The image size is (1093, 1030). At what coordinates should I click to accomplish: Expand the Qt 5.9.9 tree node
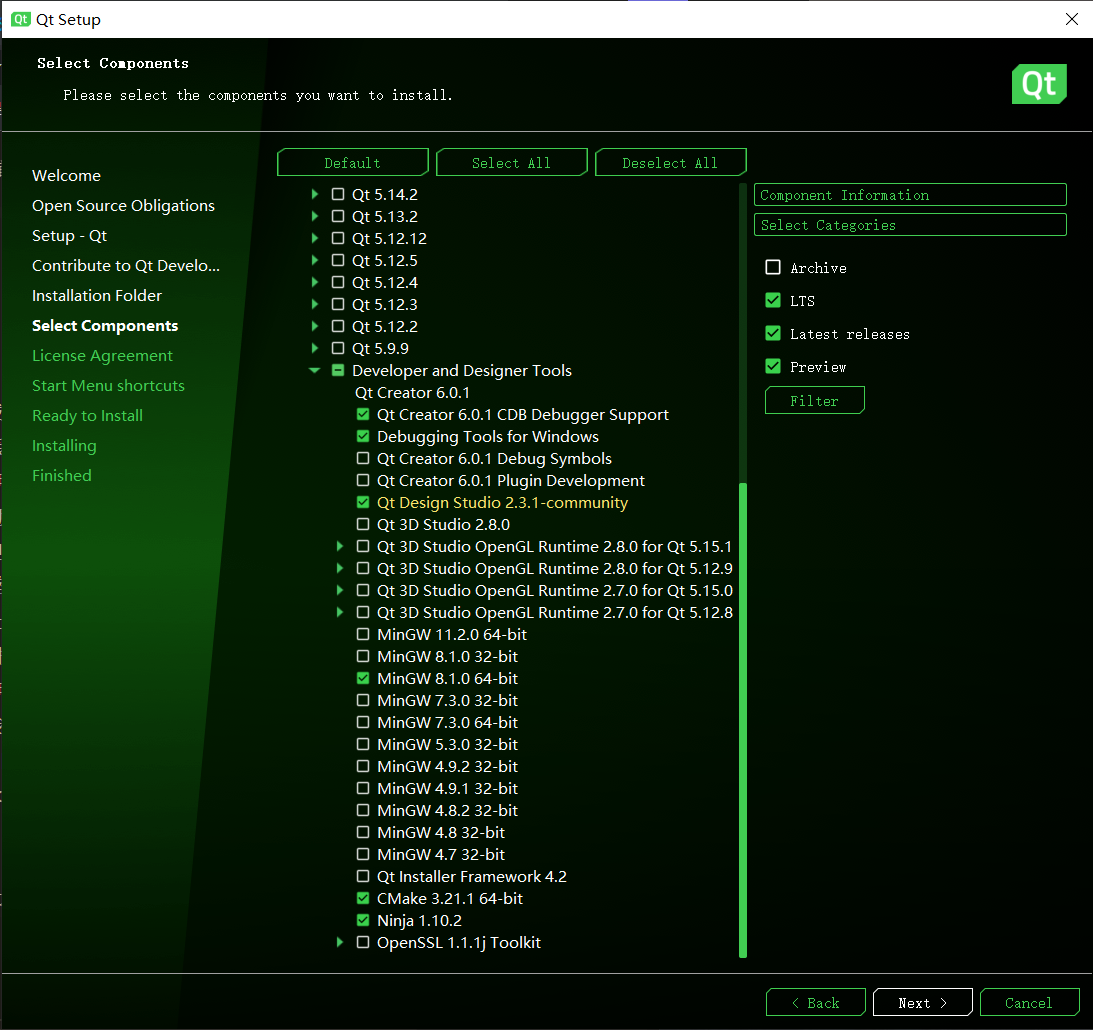[x=314, y=348]
